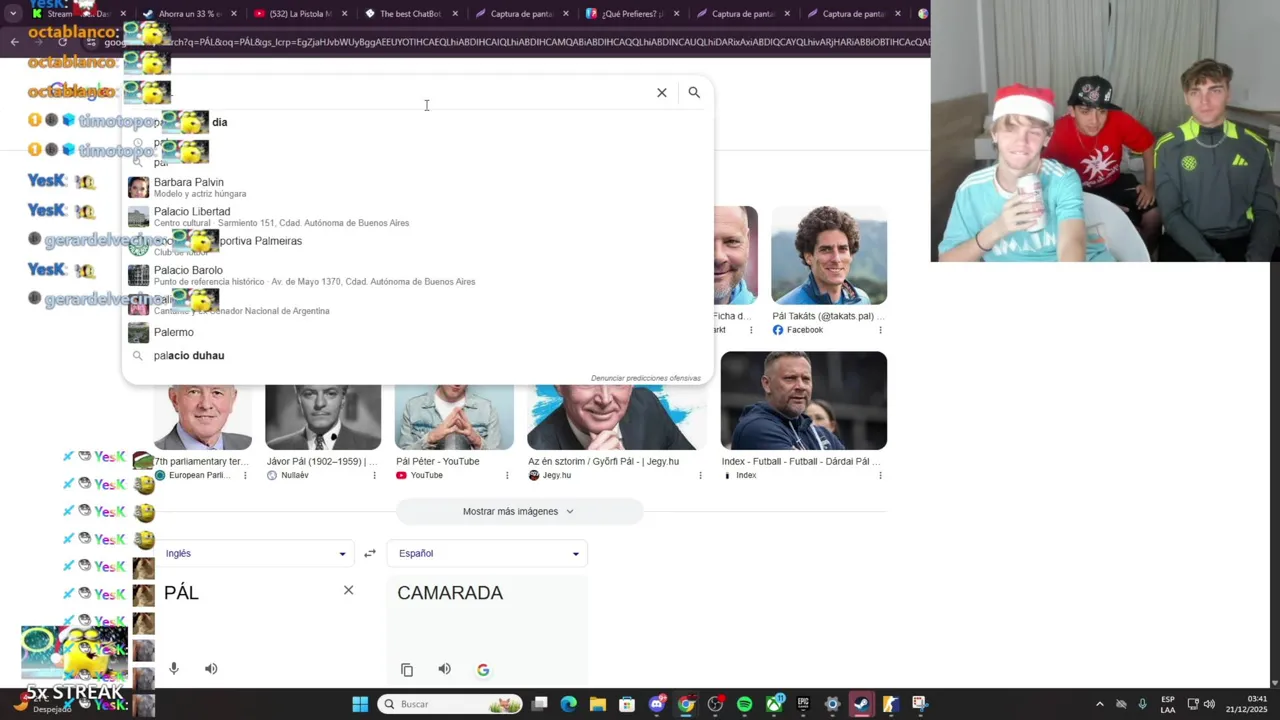Image resolution: width=1280 pixels, height=720 pixels.
Task: Switch to The best ChatBot tab
Action: 410,14
